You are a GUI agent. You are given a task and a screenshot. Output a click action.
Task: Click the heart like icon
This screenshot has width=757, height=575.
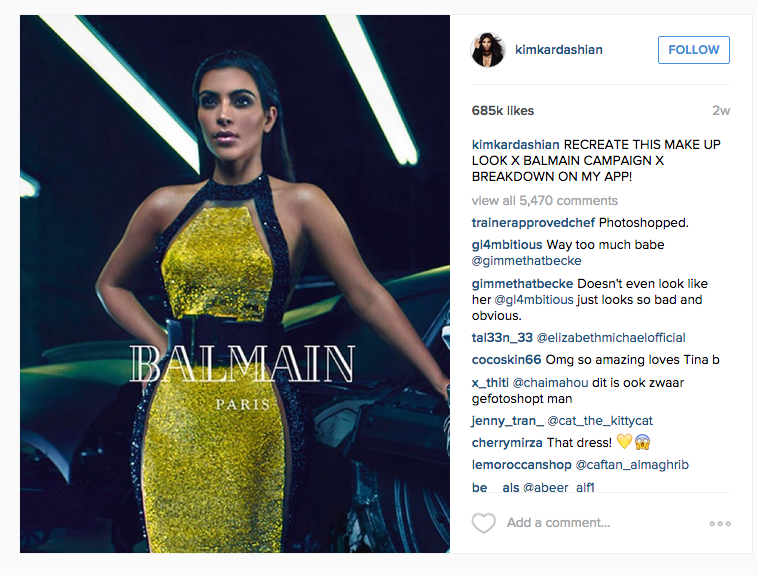pos(483,523)
